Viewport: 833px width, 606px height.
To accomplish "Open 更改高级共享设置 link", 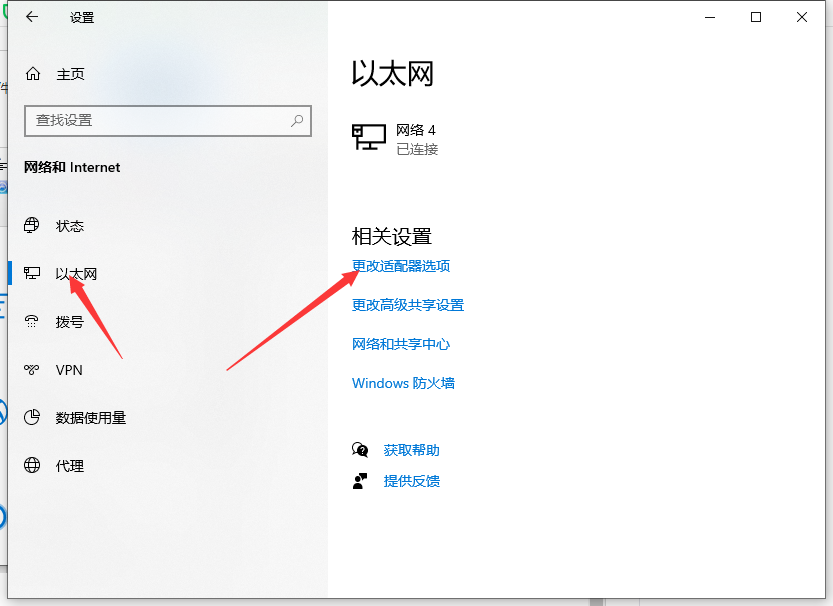I will (408, 305).
